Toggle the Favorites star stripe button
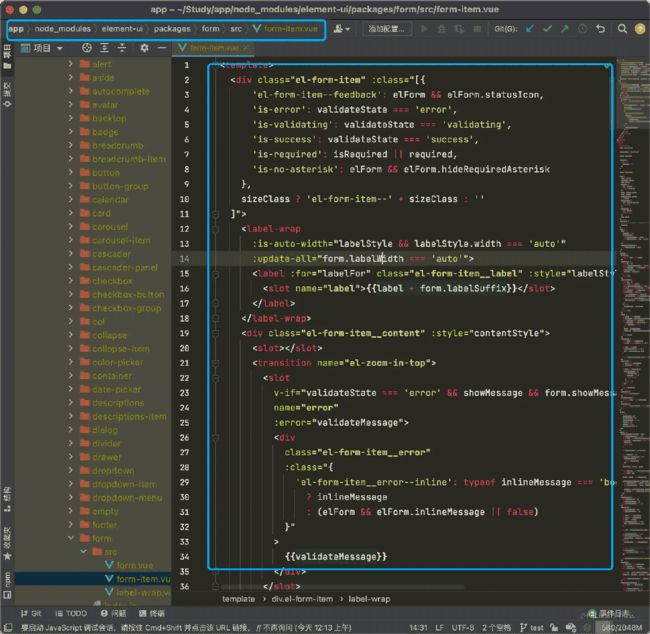 [x=7, y=544]
